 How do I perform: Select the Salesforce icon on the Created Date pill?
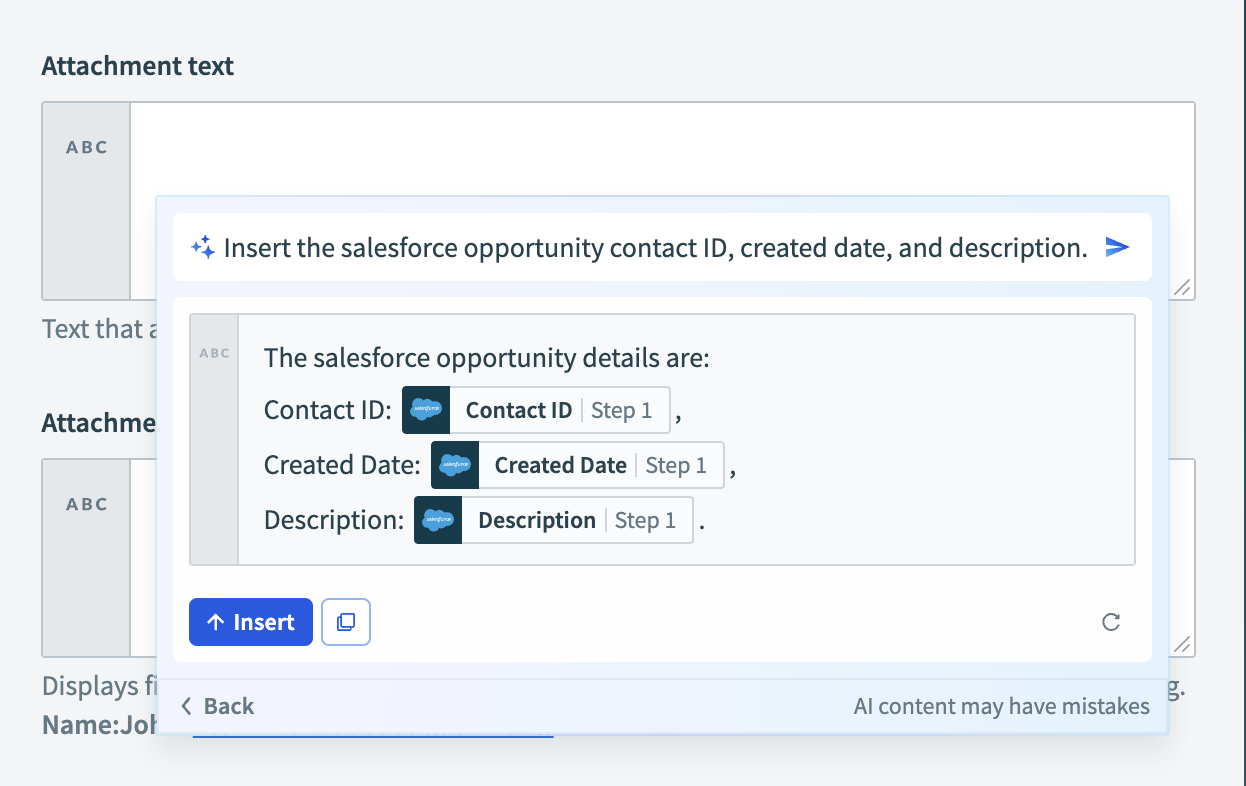pos(453,464)
